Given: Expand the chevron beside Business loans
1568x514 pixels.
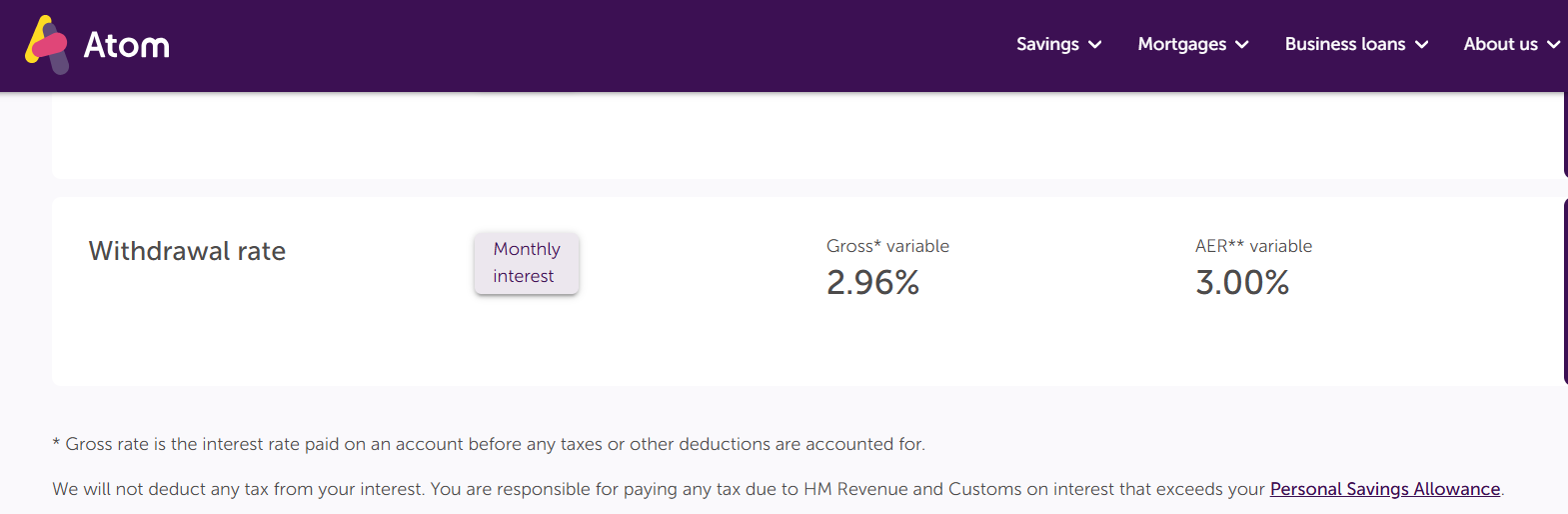Looking at the screenshot, I should pyautogui.click(x=1421, y=45).
